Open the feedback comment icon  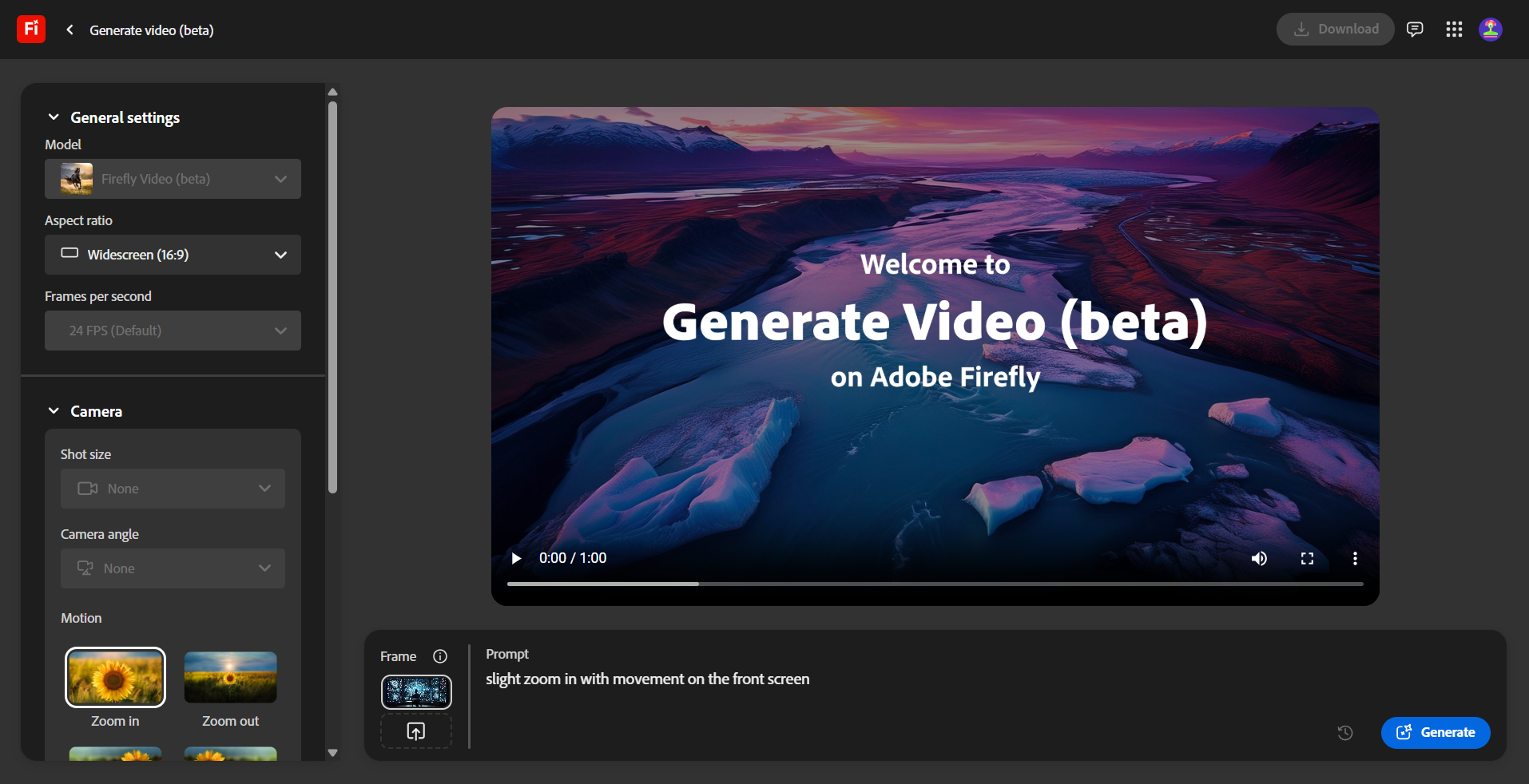[x=1415, y=29]
